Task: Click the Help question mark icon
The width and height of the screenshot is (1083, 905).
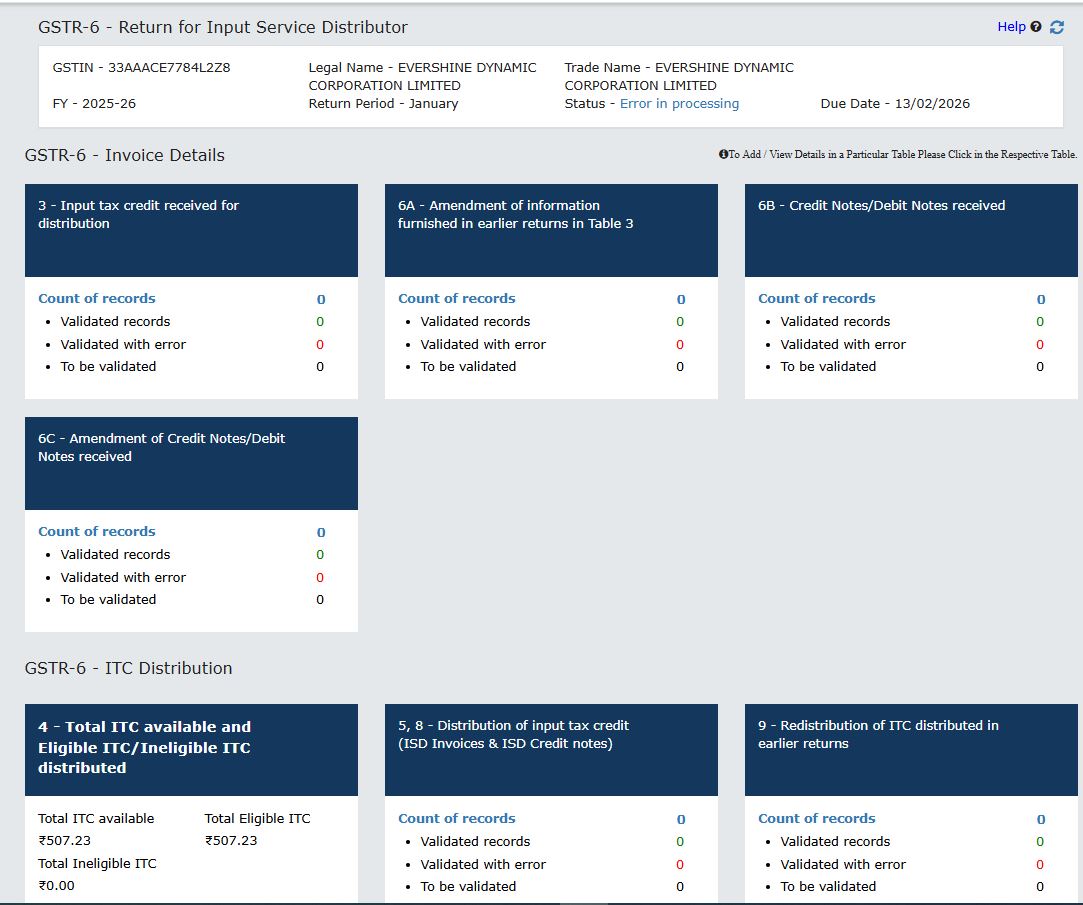Action: (1035, 27)
